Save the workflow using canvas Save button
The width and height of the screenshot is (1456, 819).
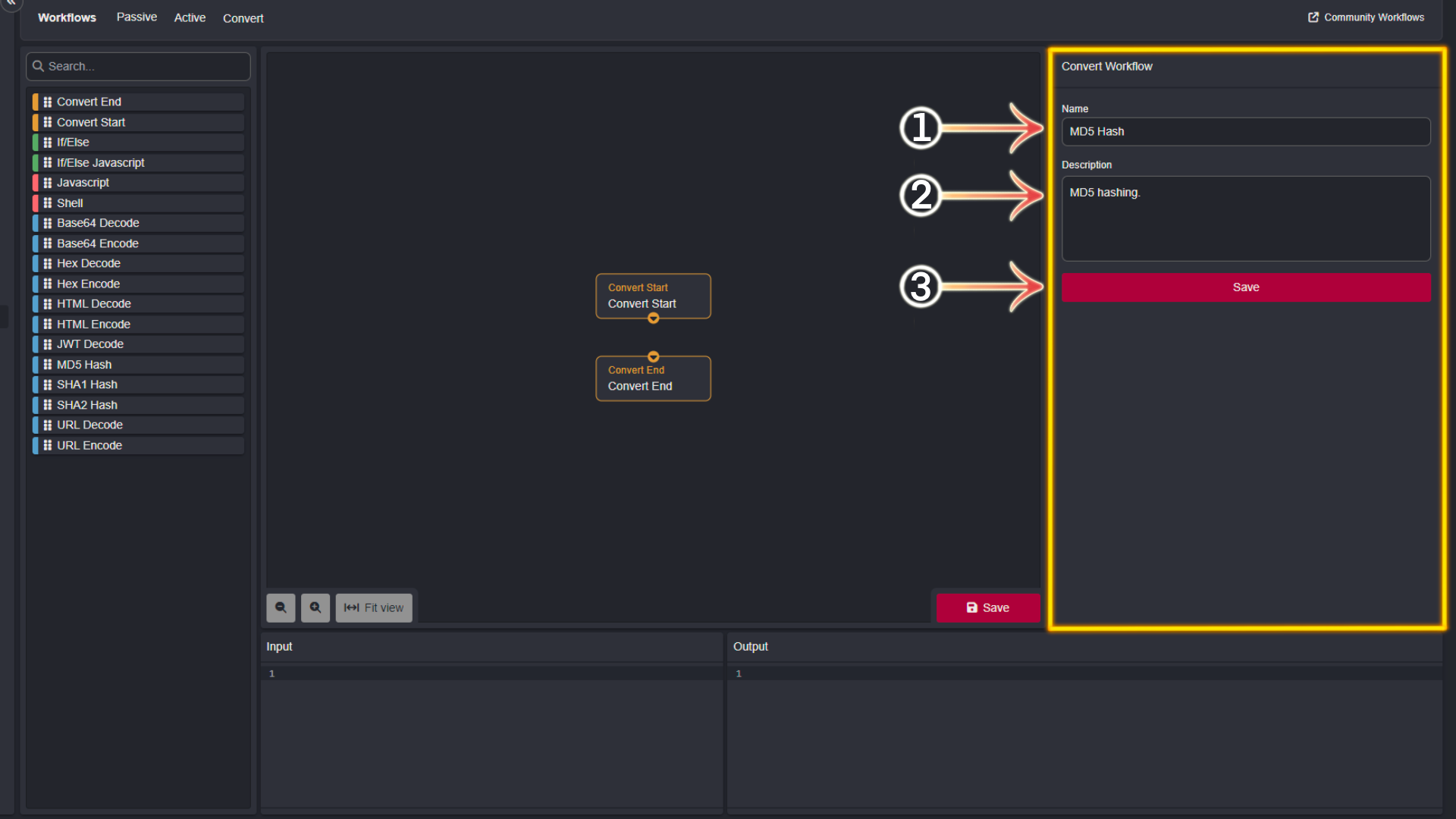(988, 607)
